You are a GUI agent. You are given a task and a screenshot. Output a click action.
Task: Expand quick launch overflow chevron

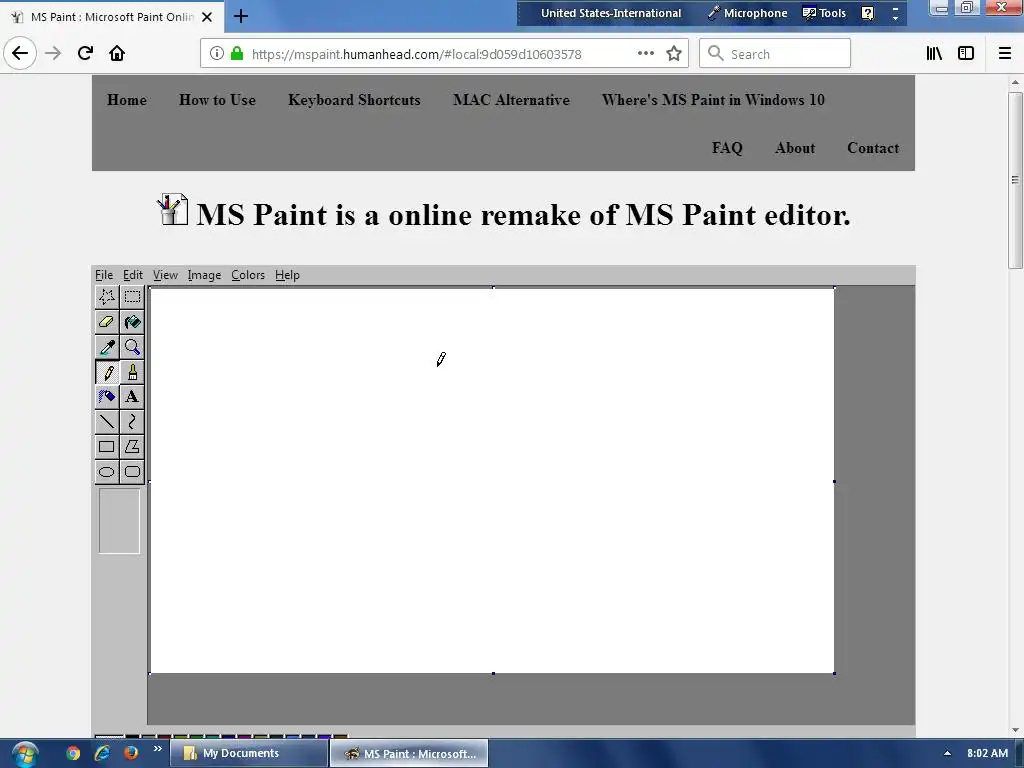pyautogui.click(x=157, y=749)
